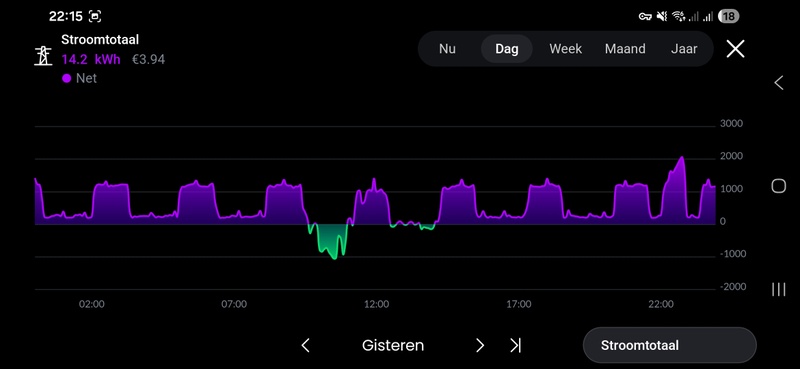This screenshot has height=369, width=800.
Task: Open Android recent apps button
Action: (x=779, y=289)
